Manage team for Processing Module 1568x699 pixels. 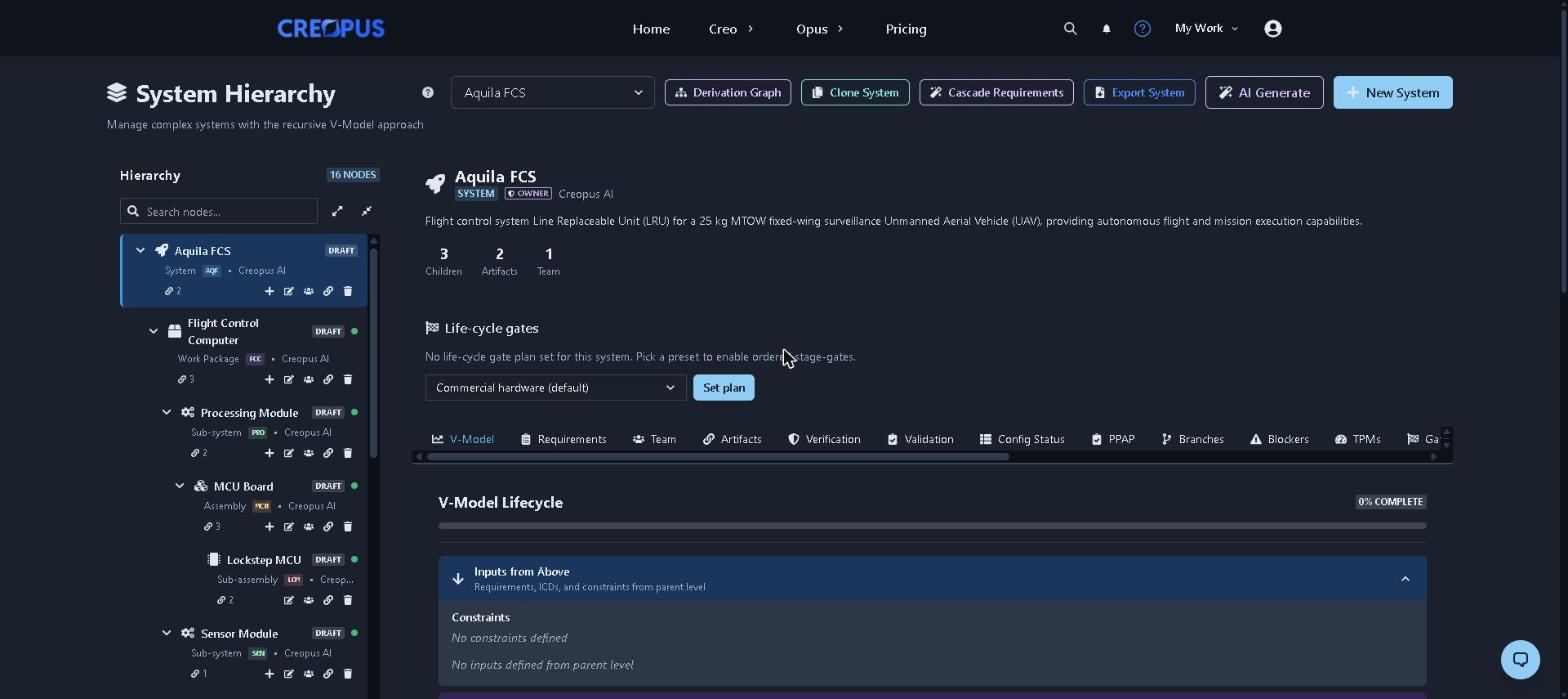(x=309, y=453)
